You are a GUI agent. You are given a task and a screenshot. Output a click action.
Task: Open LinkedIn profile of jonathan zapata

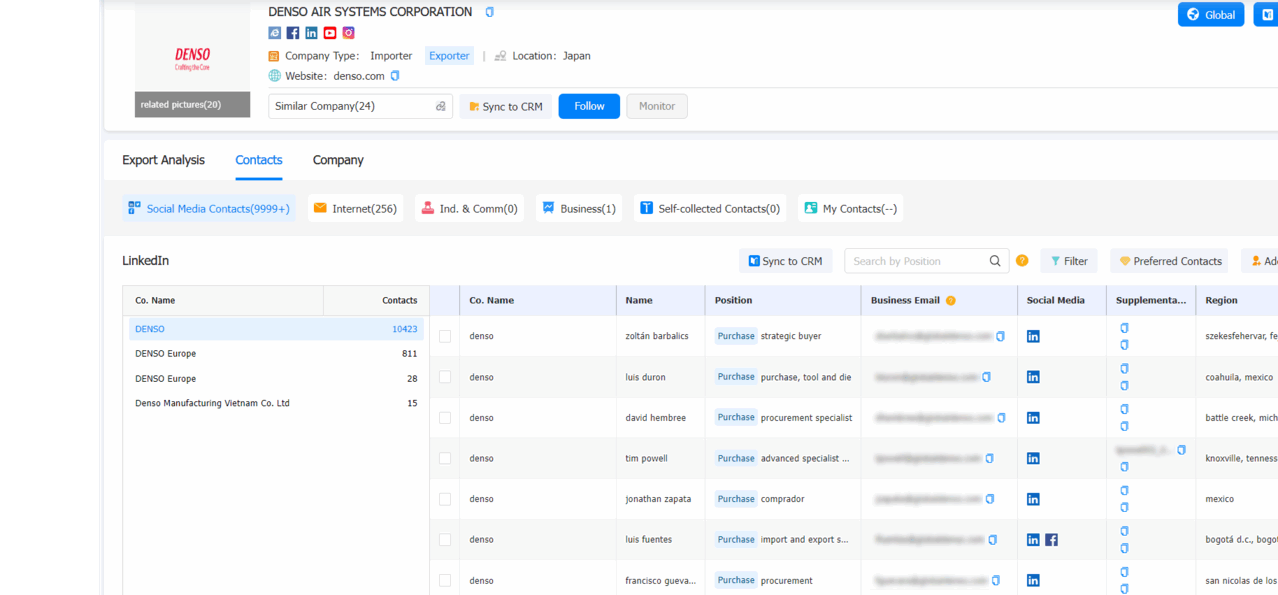(1033, 499)
